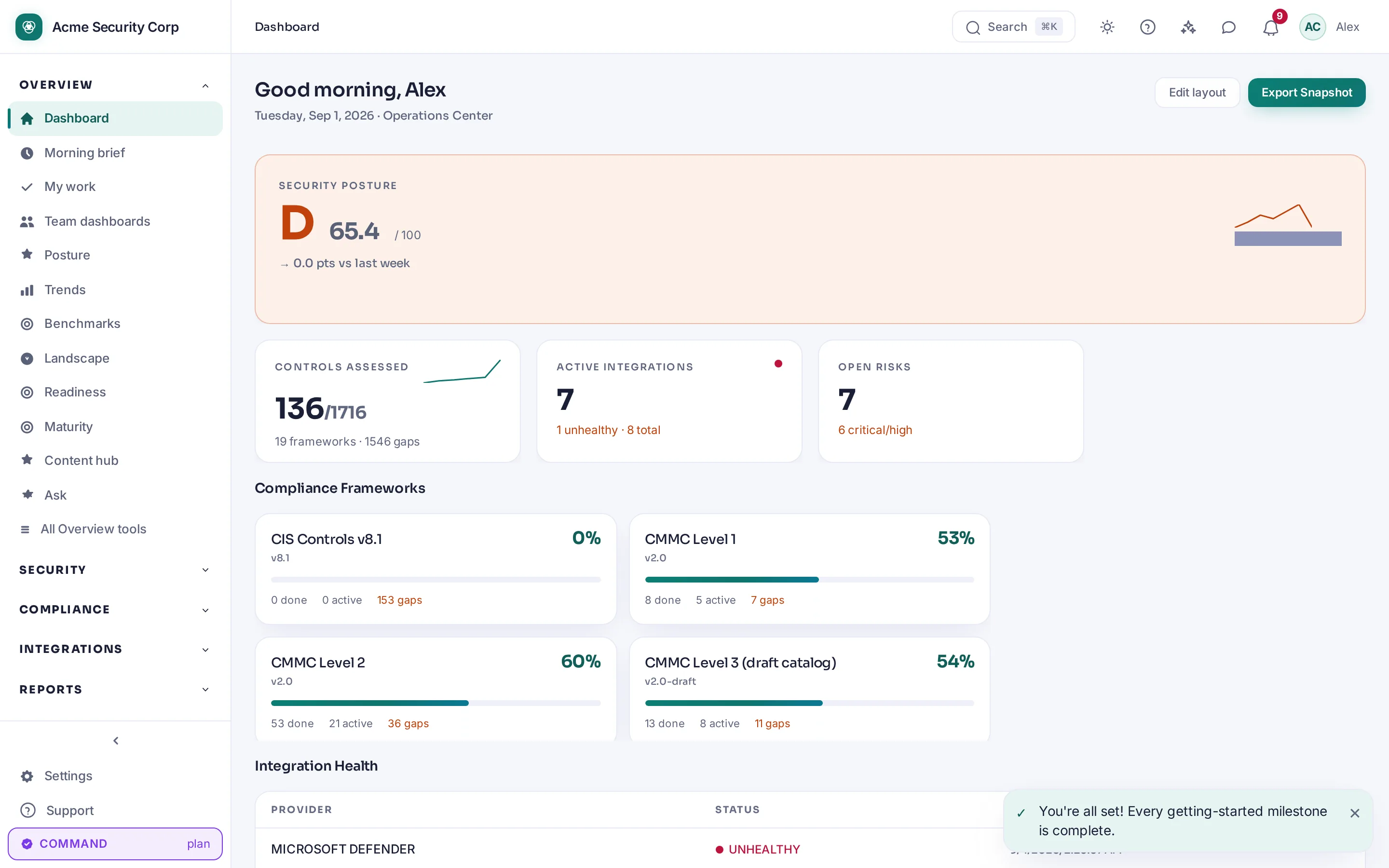This screenshot has height=868, width=1389.
Task: Click the CMMC Level 1 progress bar
Action: click(x=809, y=580)
